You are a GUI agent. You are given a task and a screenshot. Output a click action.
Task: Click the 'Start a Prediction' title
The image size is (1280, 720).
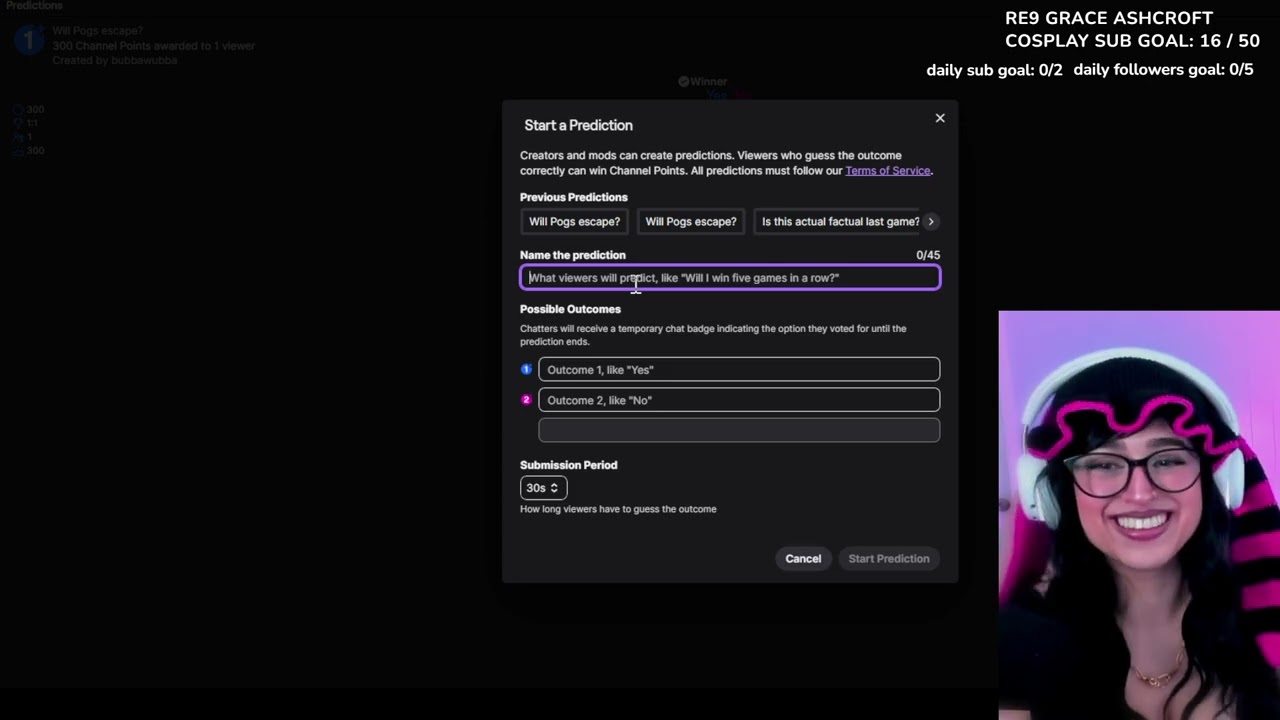578,125
